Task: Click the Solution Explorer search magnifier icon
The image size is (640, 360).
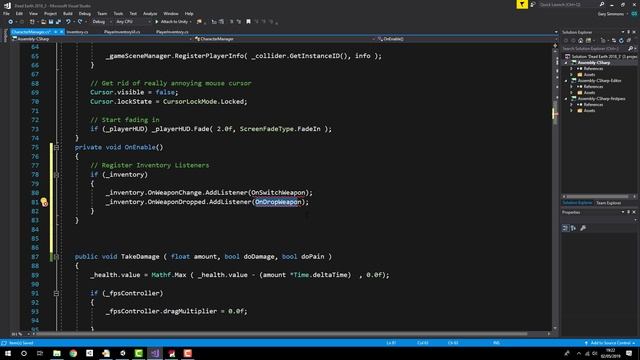Action: [x=630, y=49]
